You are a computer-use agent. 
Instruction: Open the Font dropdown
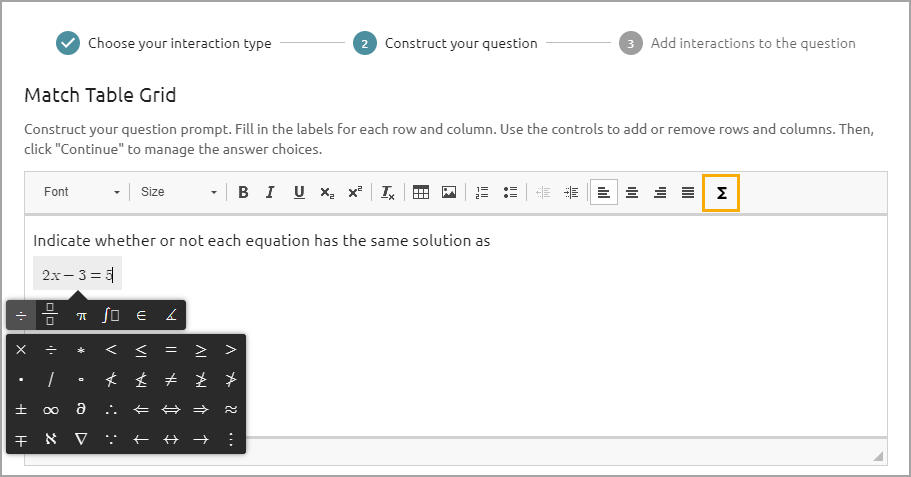click(81, 192)
